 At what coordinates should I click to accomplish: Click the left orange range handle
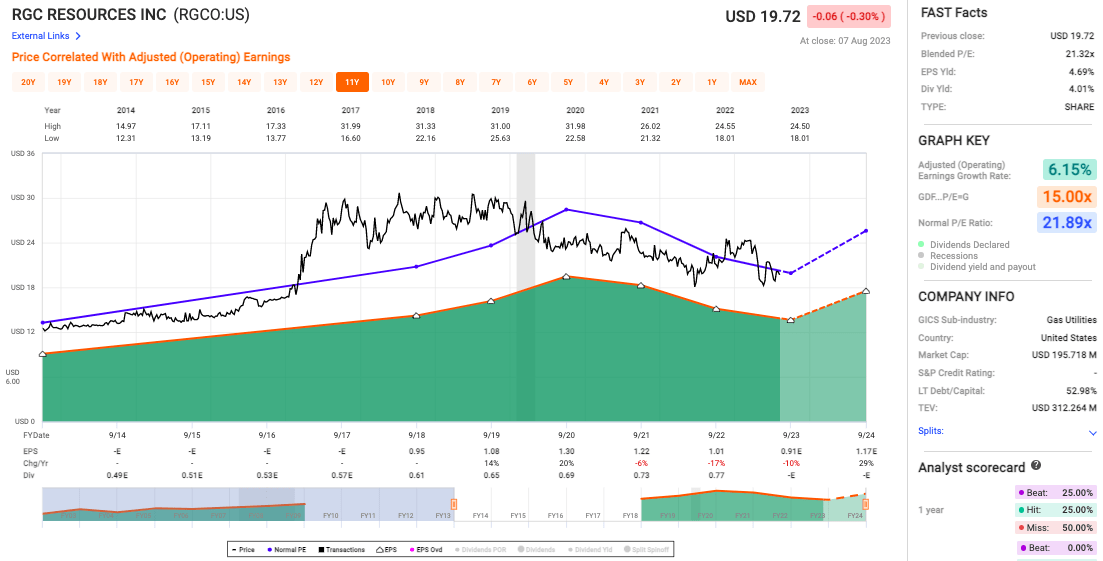(x=454, y=504)
